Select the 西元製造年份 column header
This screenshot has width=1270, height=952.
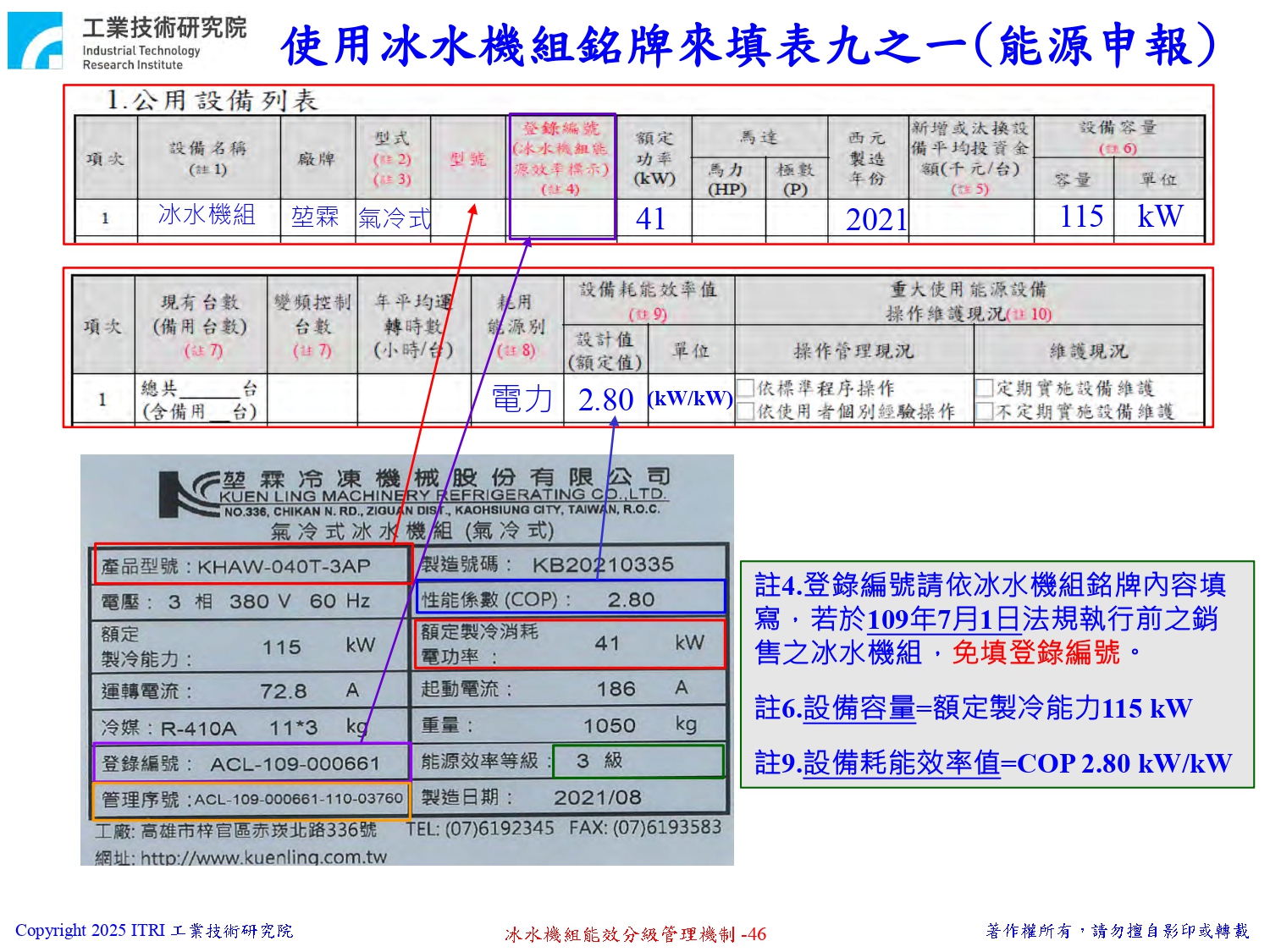tap(868, 158)
